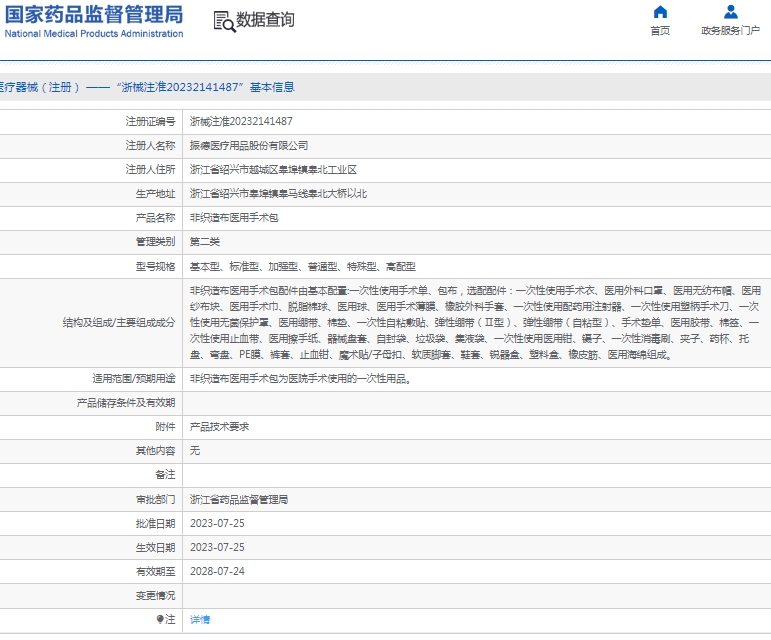Click the 医疗器械（注册）基本信息 page heading
This screenshot has height=640, width=771.
tap(147, 87)
